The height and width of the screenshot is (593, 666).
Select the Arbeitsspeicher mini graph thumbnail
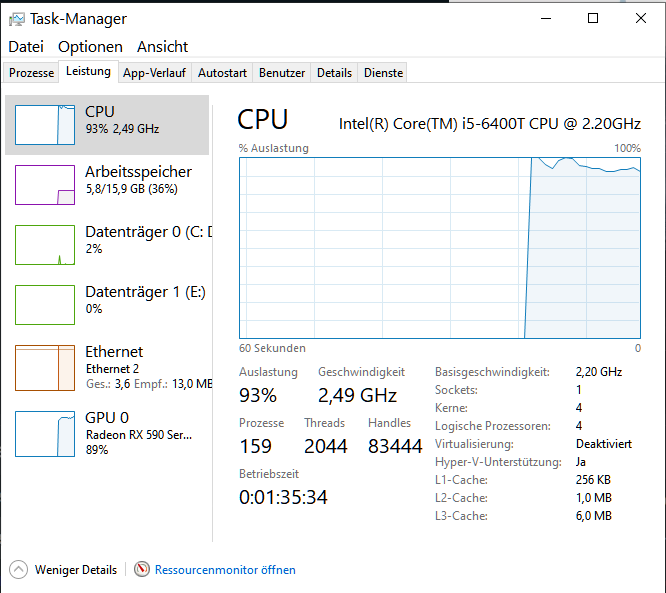pos(45,185)
